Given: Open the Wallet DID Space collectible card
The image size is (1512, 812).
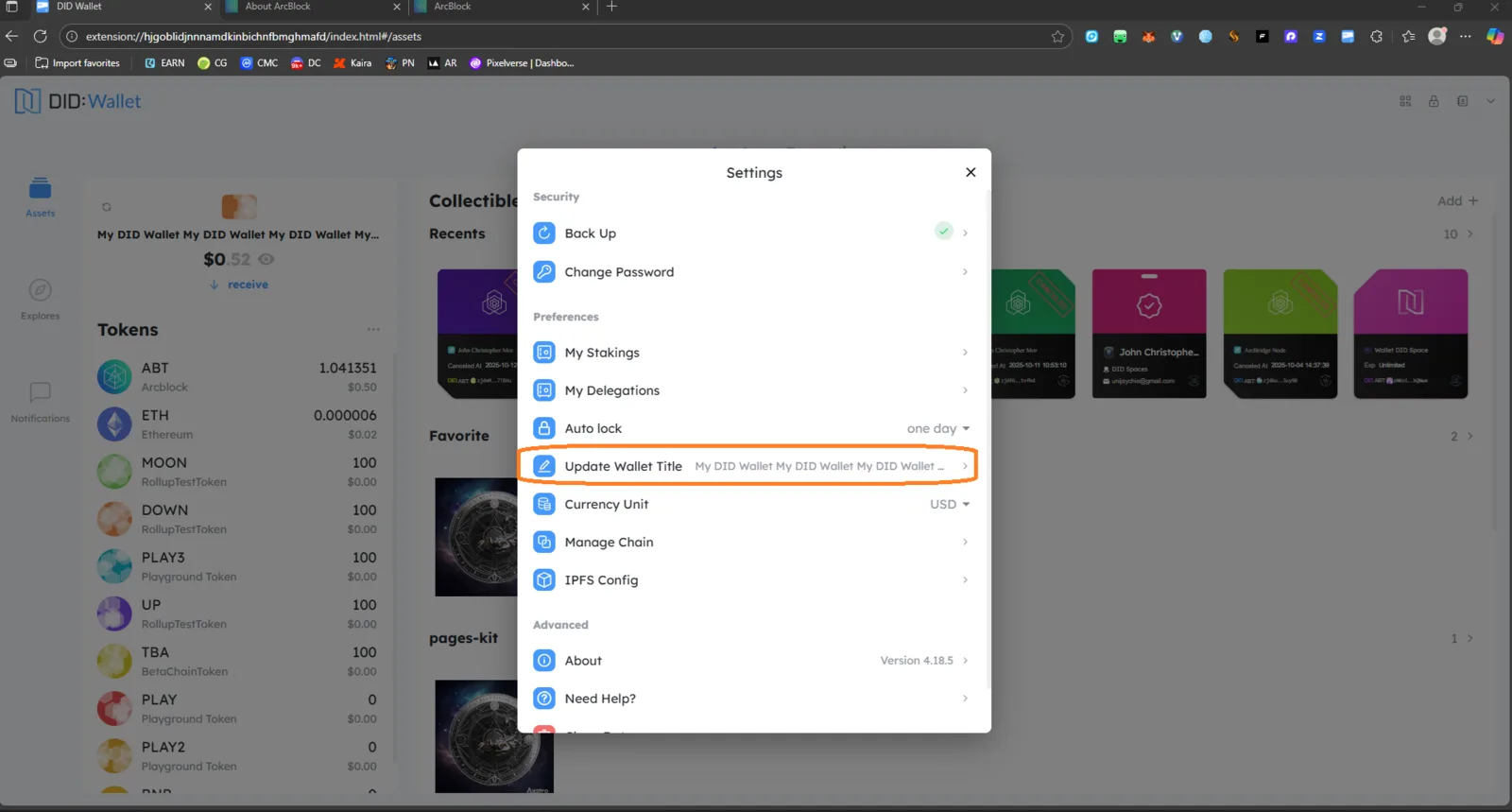Looking at the screenshot, I should pos(1411,334).
